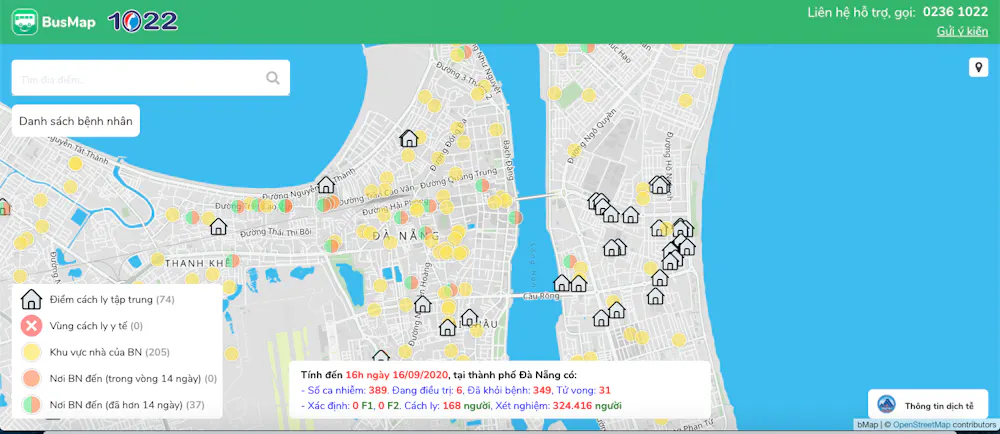The height and width of the screenshot is (434, 1000).
Task: Click the 'Cầu Rồng' bridge label
Action: click(x=541, y=296)
